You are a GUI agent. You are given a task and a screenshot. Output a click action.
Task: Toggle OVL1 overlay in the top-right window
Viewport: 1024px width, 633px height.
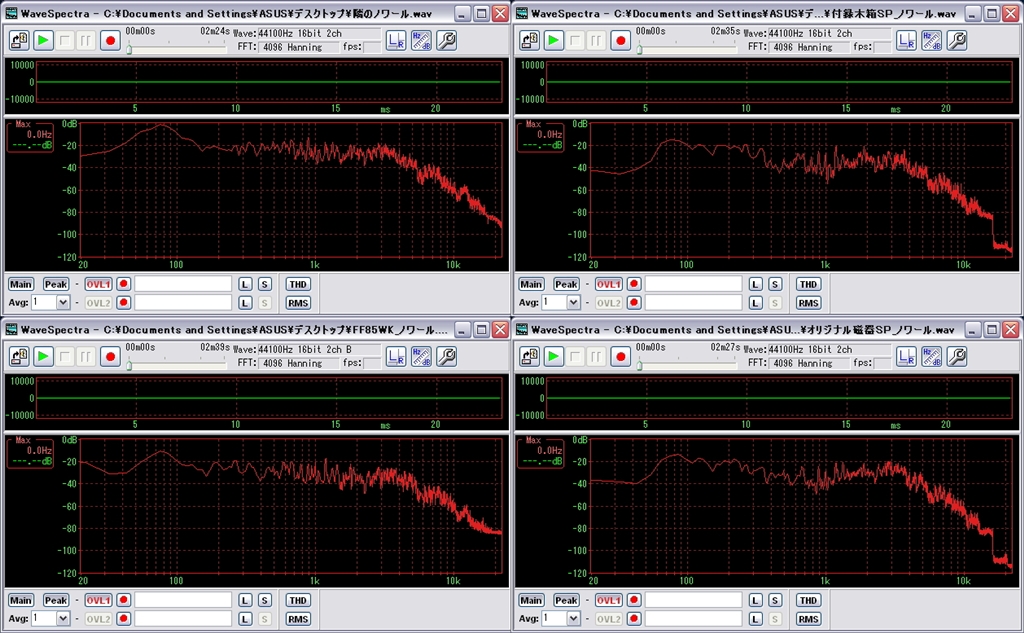pos(608,284)
